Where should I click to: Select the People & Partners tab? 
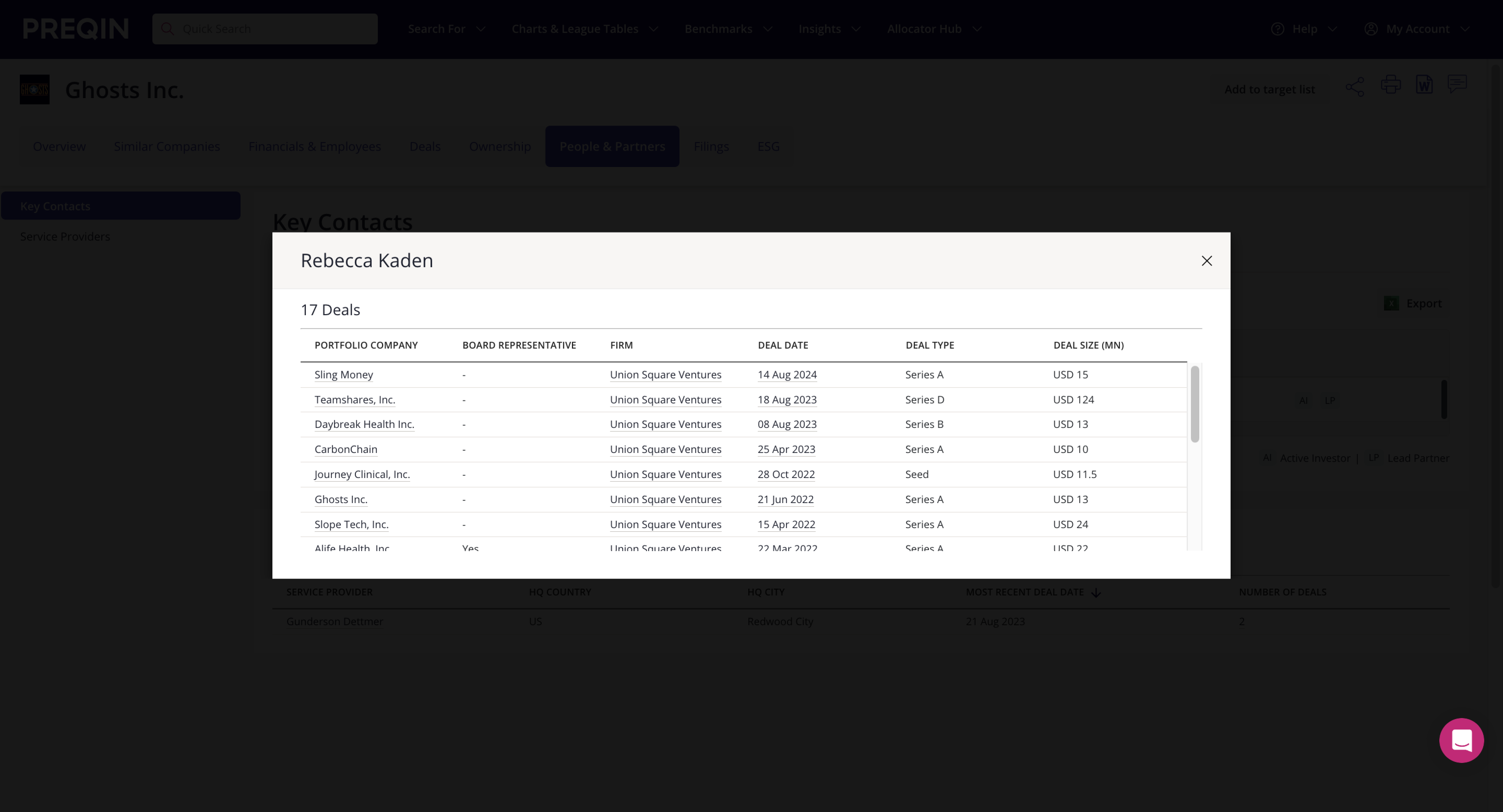612,146
